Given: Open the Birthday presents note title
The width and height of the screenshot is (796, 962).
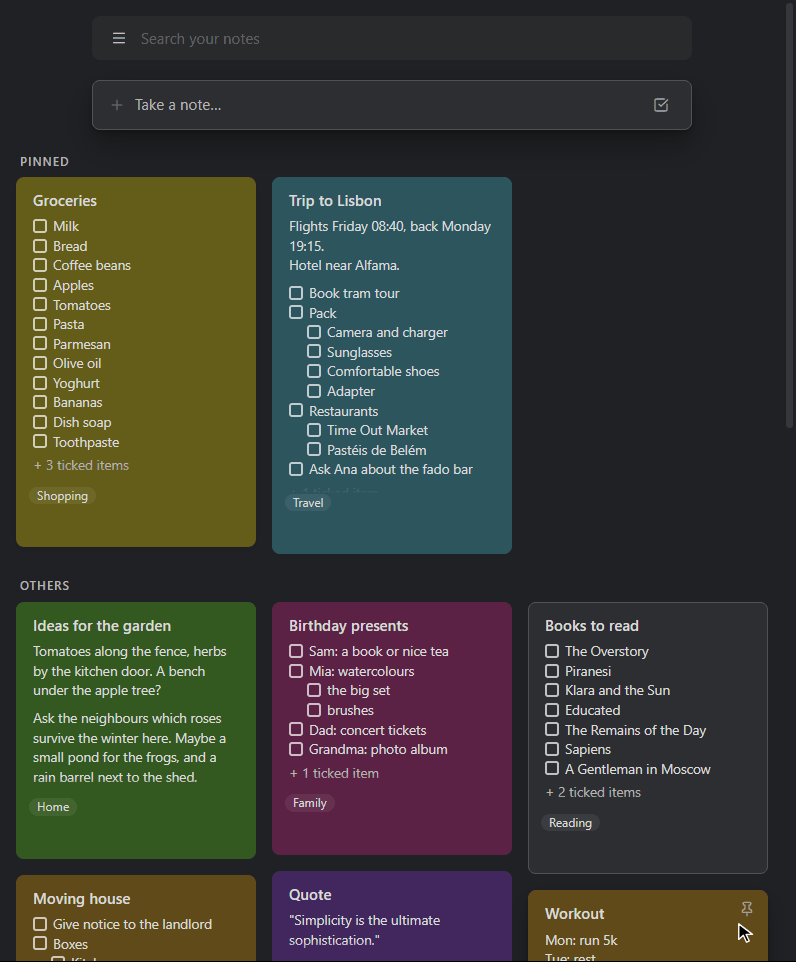Looking at the screenshot, I should tap(349, 626).
